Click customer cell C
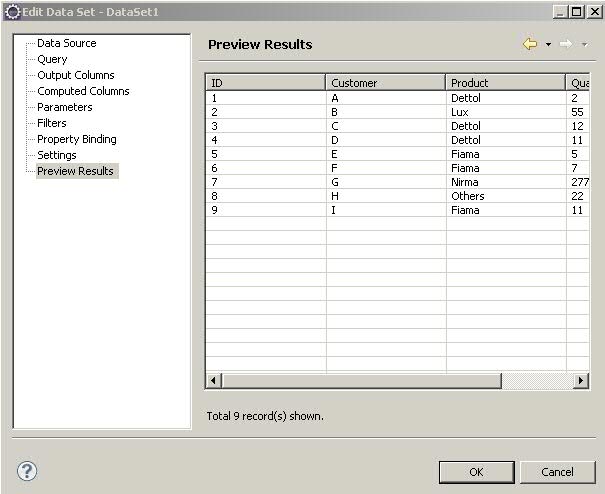This screenshot has height=494, width=605. (385, 126)
